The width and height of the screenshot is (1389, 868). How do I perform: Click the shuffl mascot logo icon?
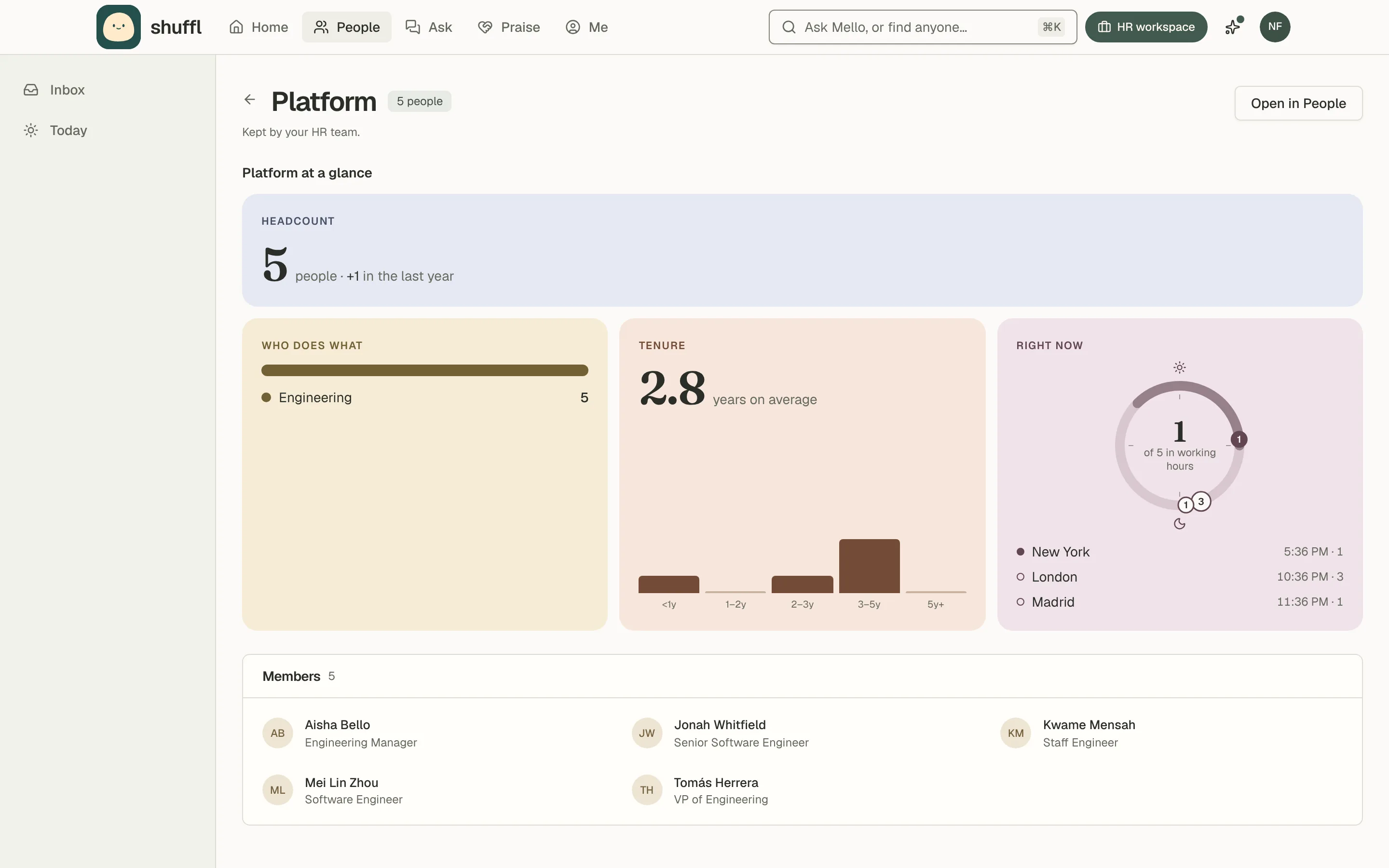pyautogui.click(x=118, y=27)
